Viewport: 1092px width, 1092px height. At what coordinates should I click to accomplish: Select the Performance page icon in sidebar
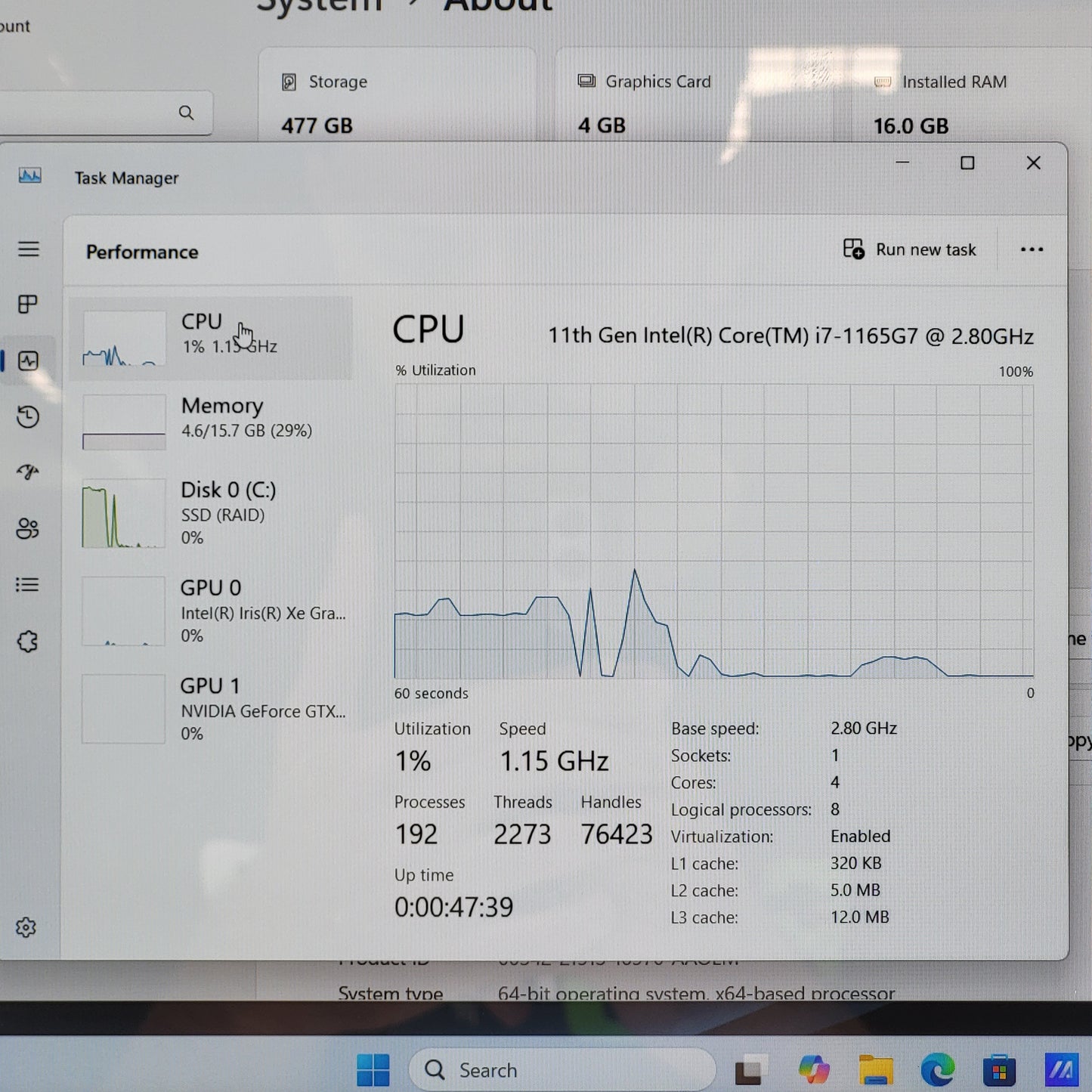pos(28,360)
